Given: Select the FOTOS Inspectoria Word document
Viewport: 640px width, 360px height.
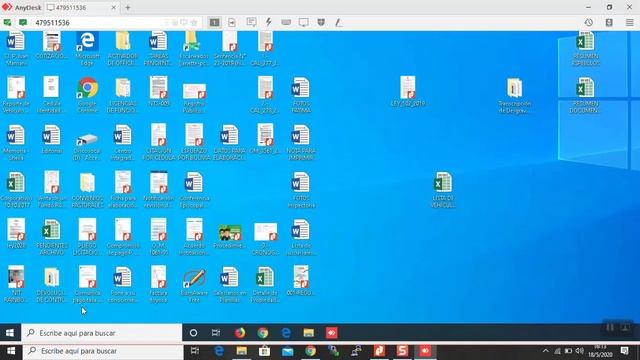Looking at the screenshot, I should tap(301, 190).
